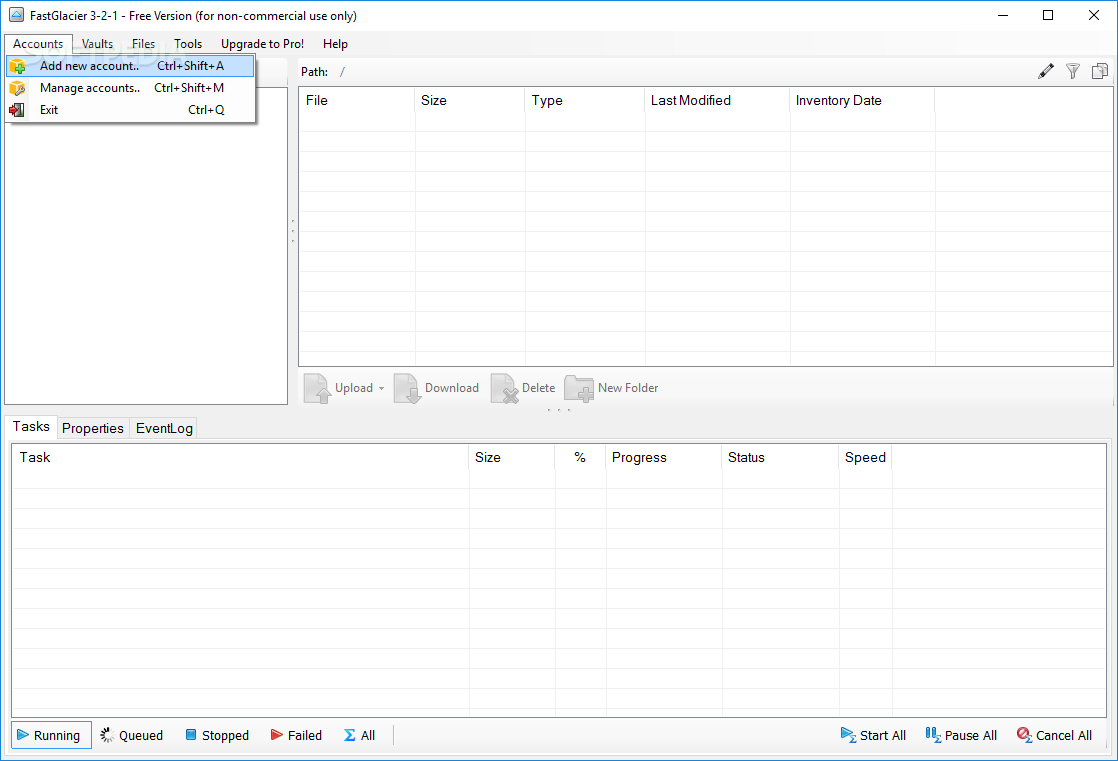Switch to the Properties tab
The width and height of the screenshot is (1118, 761).
click(93, 428)
